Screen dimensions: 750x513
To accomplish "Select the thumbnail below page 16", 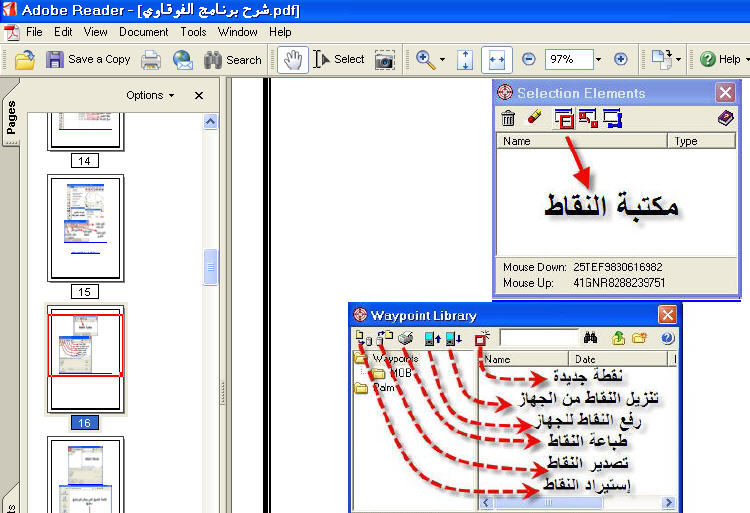I will click(86, 474).
